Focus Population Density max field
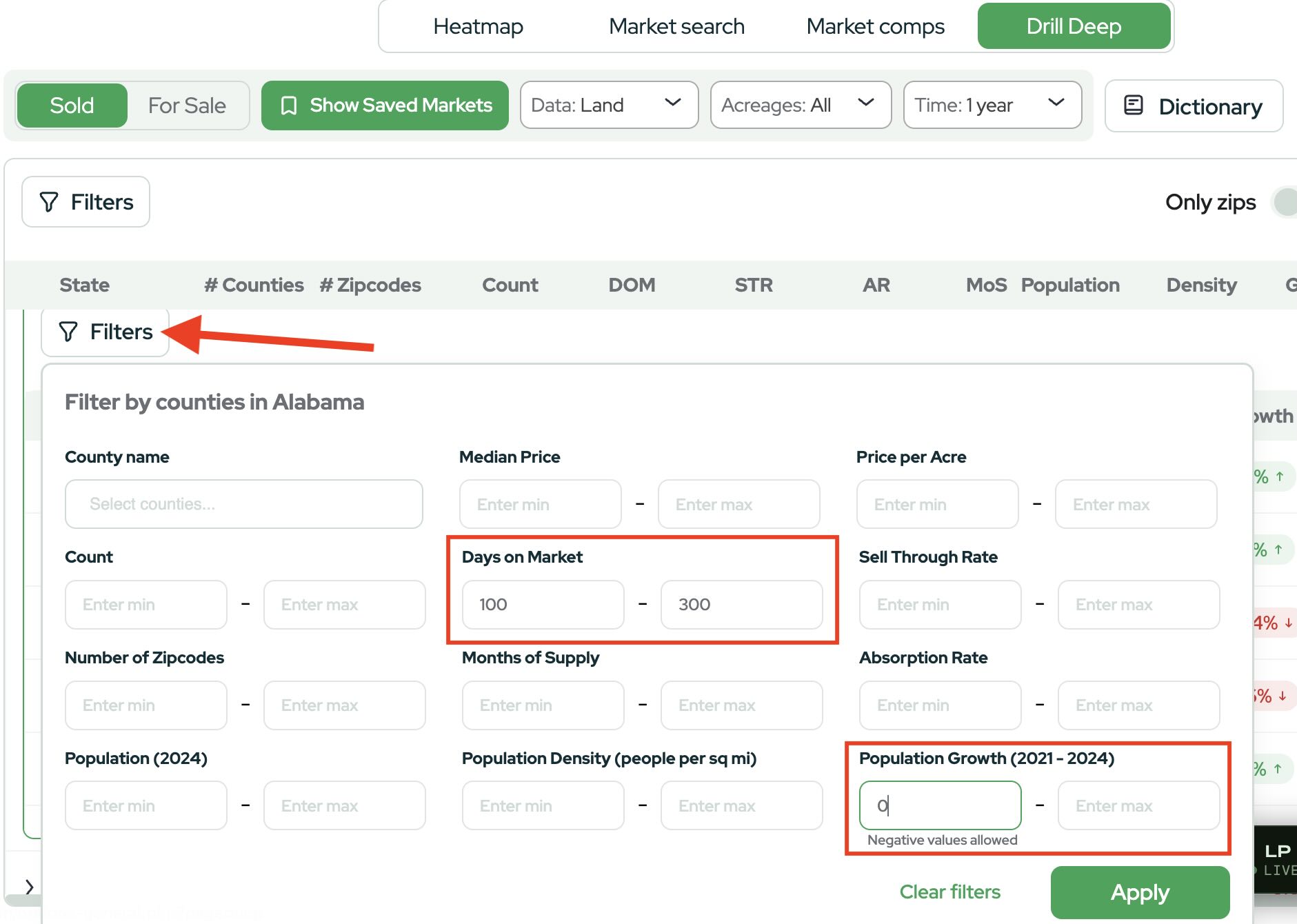 742,805
